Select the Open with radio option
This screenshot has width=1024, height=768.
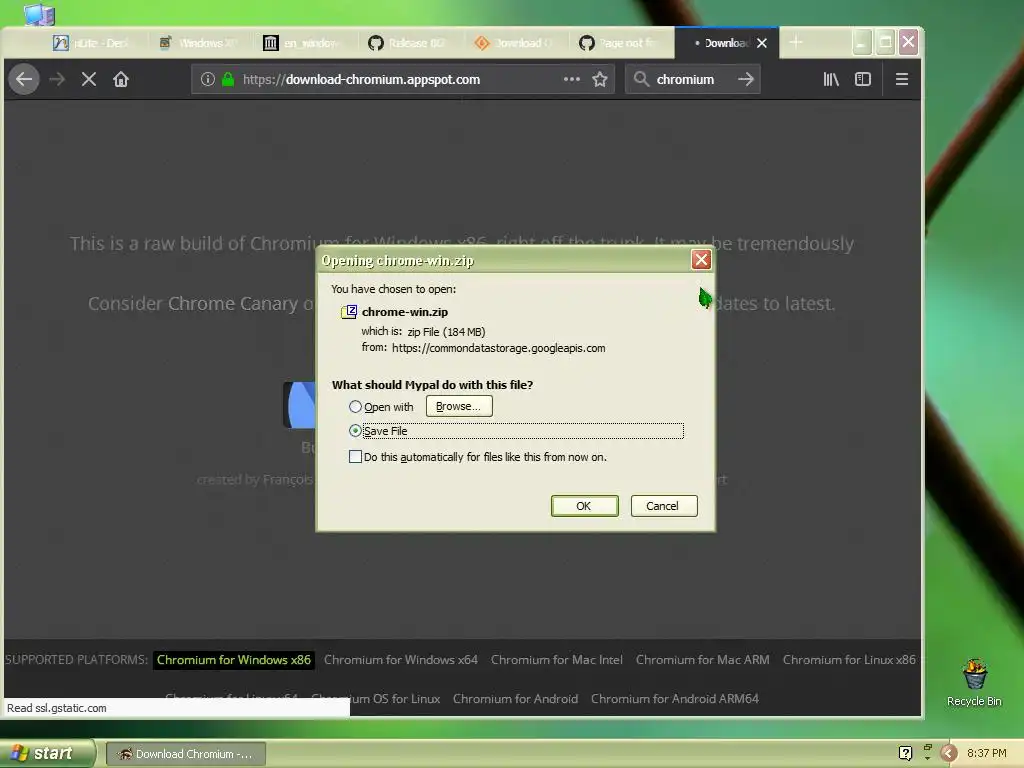tap(355, 407)
